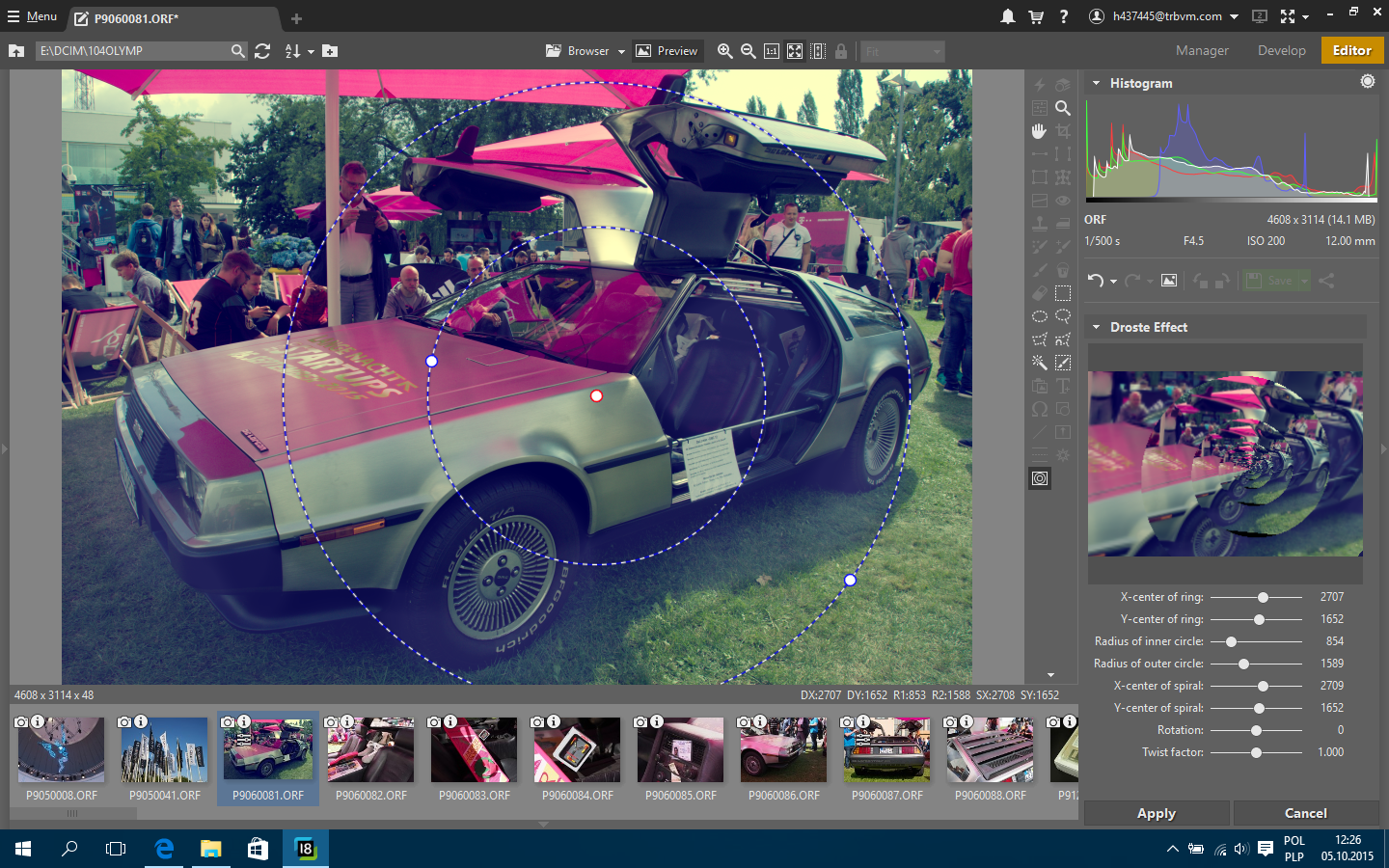
Task: Select the Pan hand tool
Action: pos(1039,131)
